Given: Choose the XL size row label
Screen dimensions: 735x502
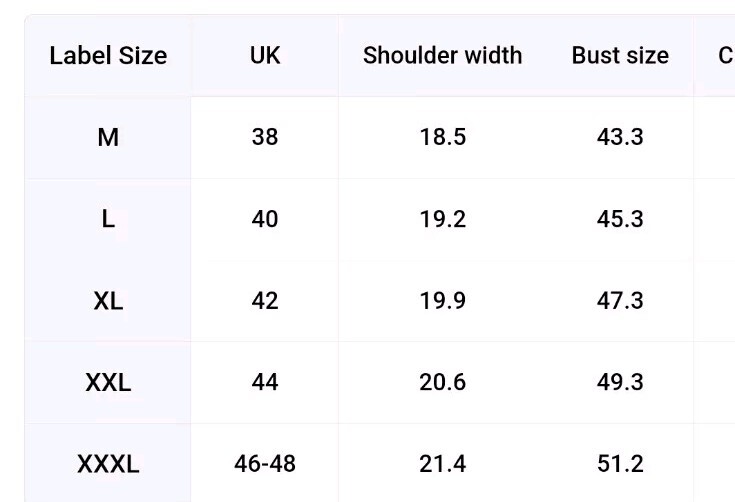Looking at the screenshot, I should coord(108,301).
